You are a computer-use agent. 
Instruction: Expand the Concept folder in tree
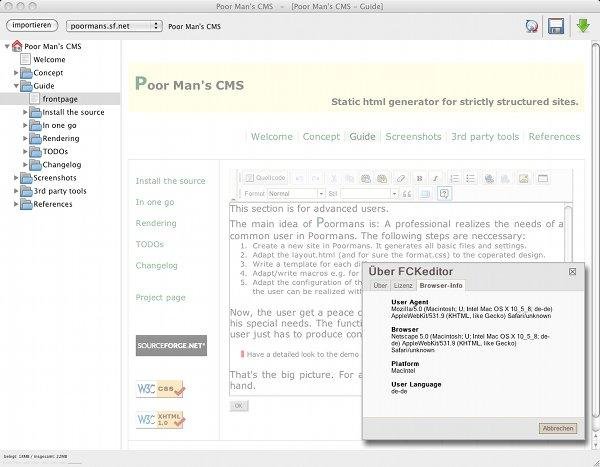tap(16, 73)
